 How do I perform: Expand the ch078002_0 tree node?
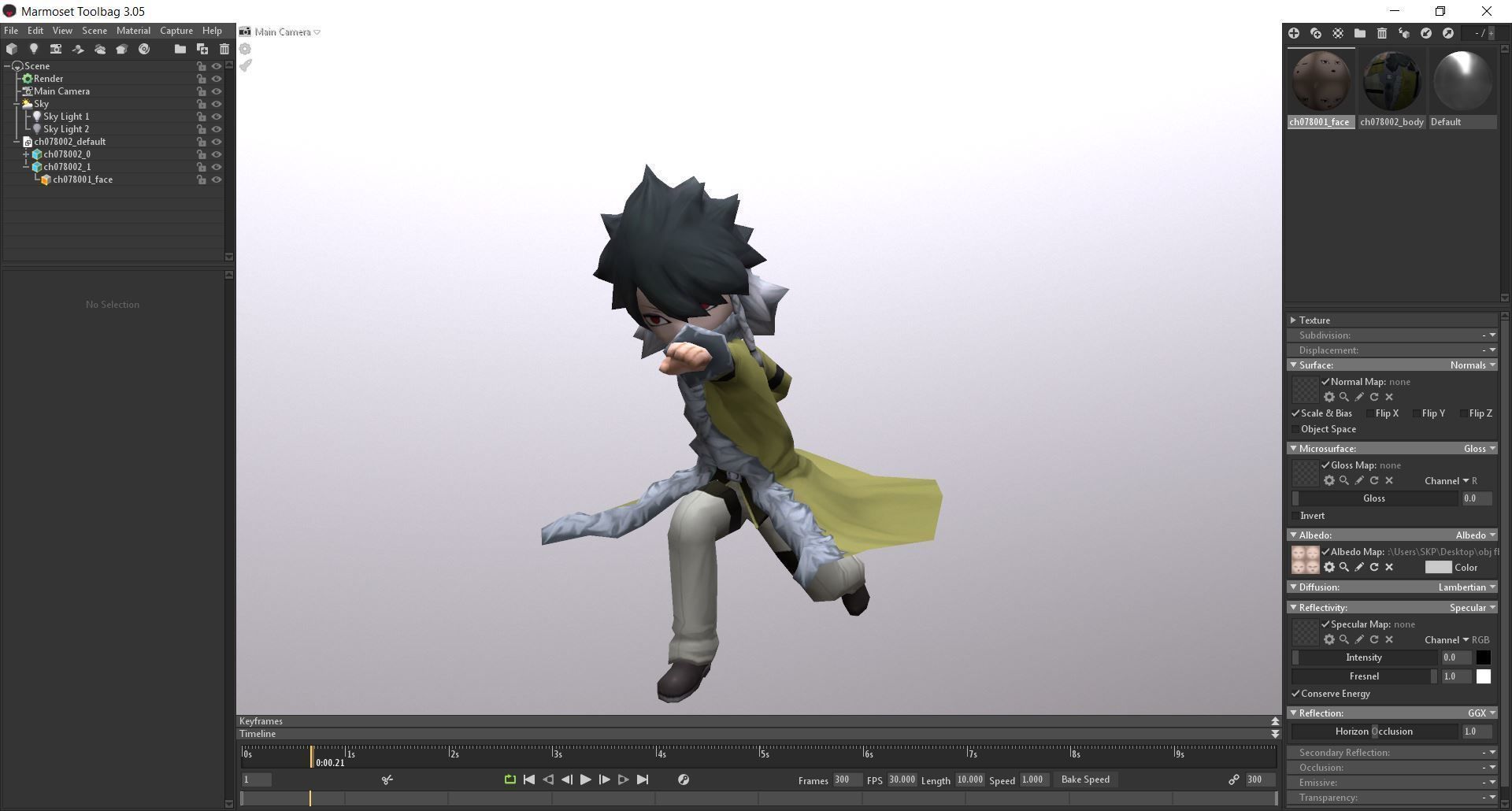point(26,154)
